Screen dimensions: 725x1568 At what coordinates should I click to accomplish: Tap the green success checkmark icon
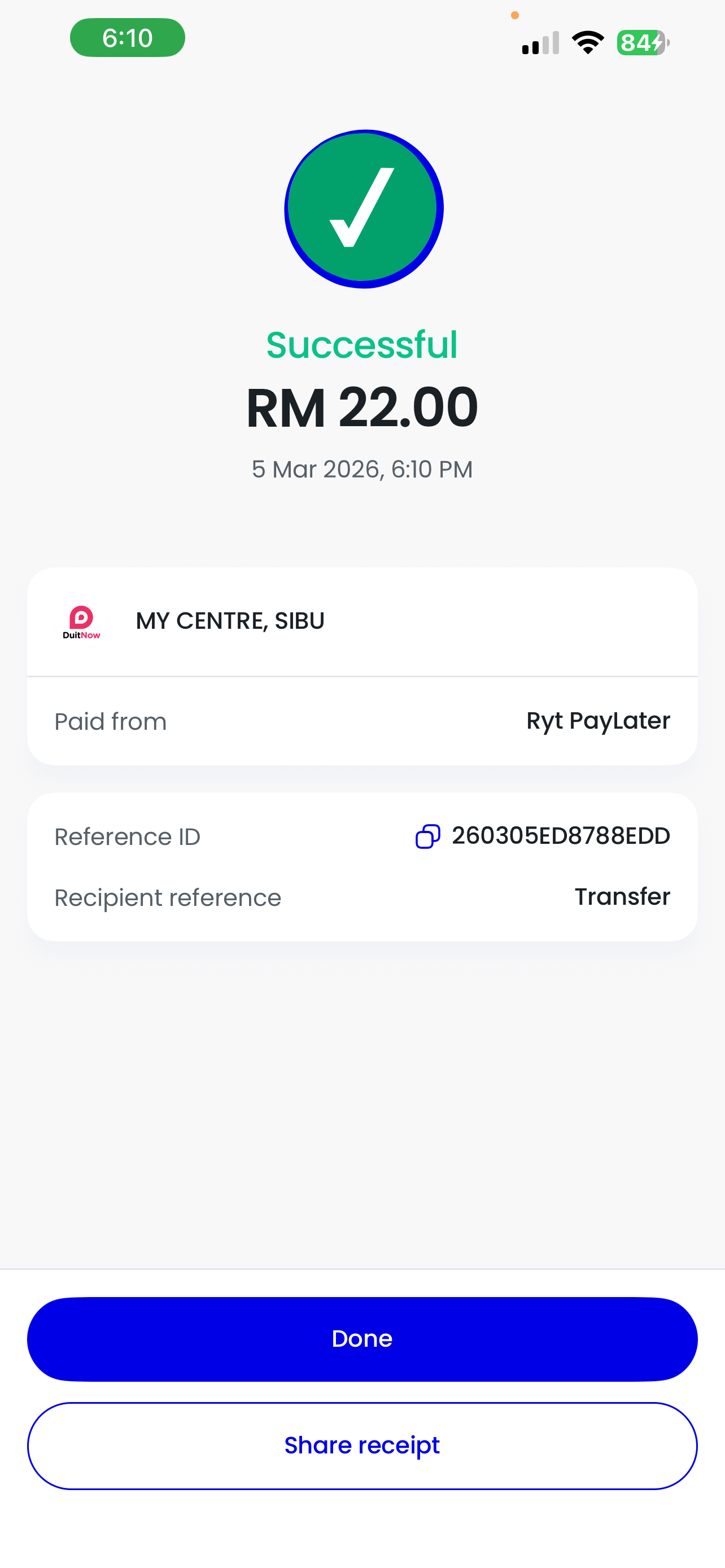[x=364, y=209]
